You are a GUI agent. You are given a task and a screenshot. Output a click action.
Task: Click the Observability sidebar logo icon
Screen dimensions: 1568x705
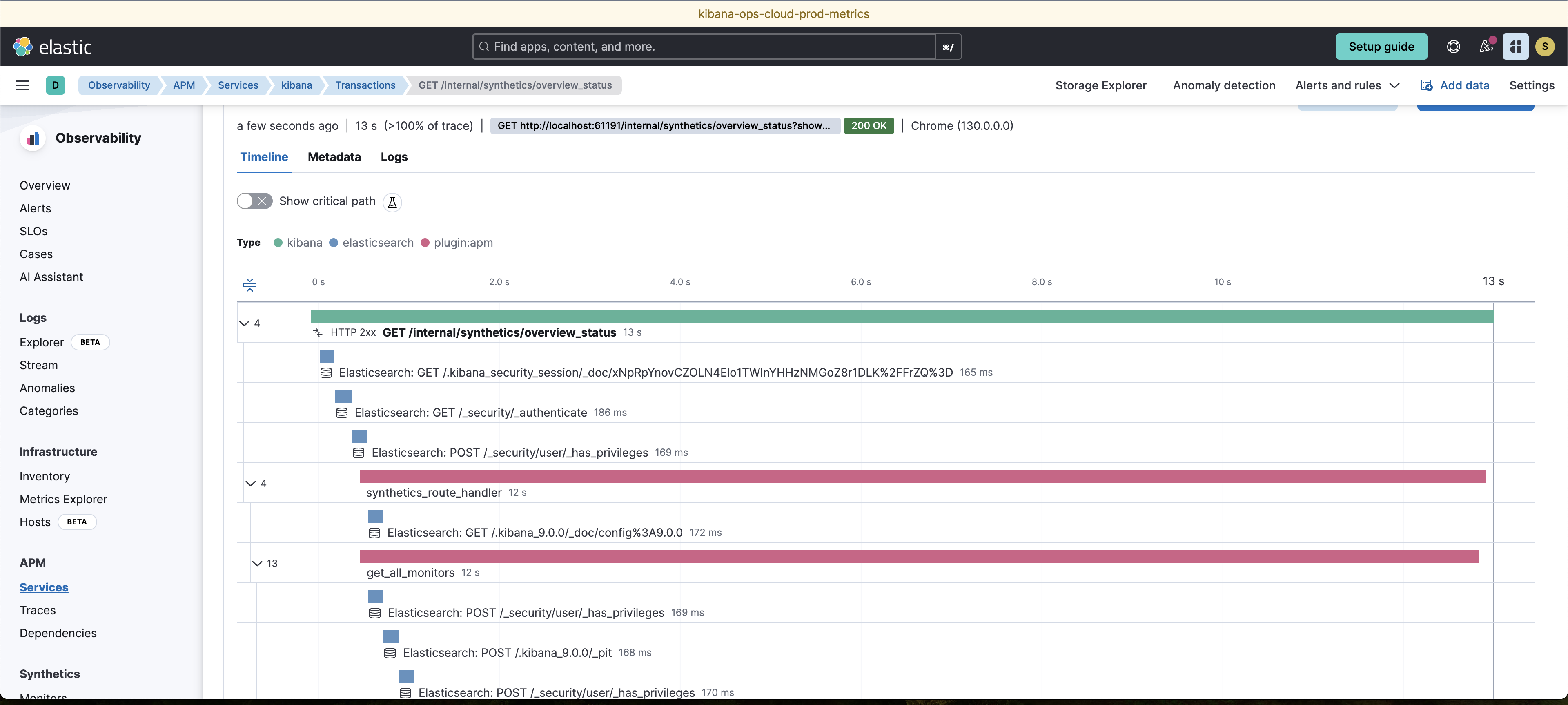click(33, 138)
